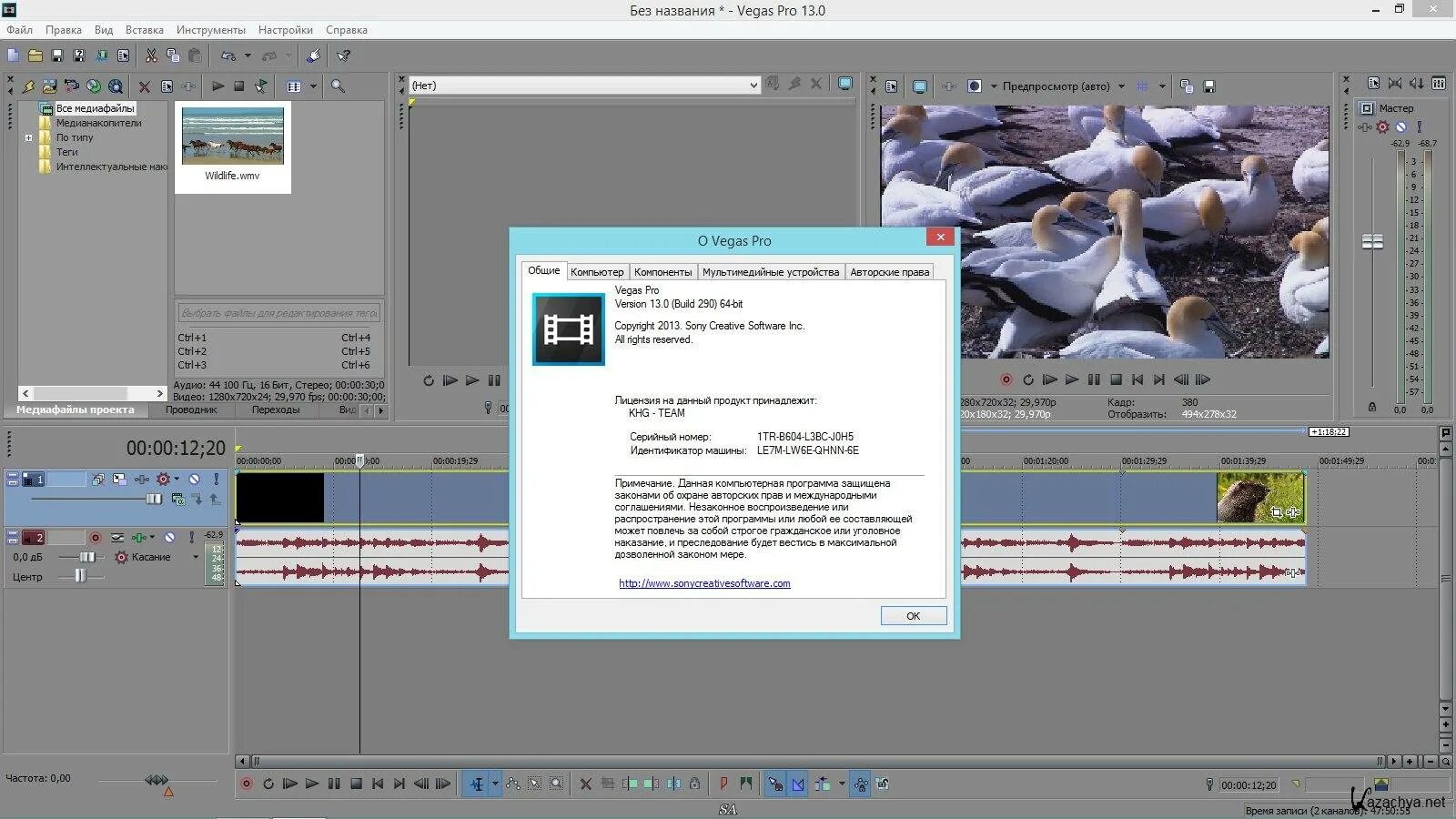This screenshot has width=1456, height=819.
Task: Create a new project via toolbar icon
Action: [x=13, y=56]
